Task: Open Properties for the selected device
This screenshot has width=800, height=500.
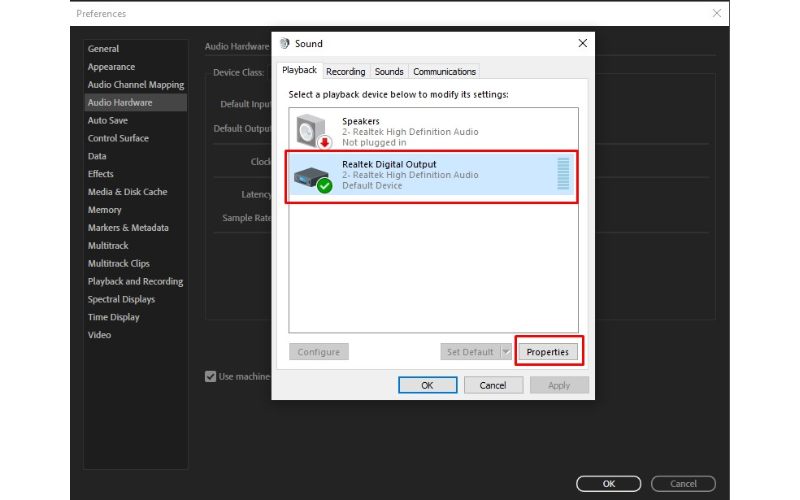Action: tap(548, 352)
